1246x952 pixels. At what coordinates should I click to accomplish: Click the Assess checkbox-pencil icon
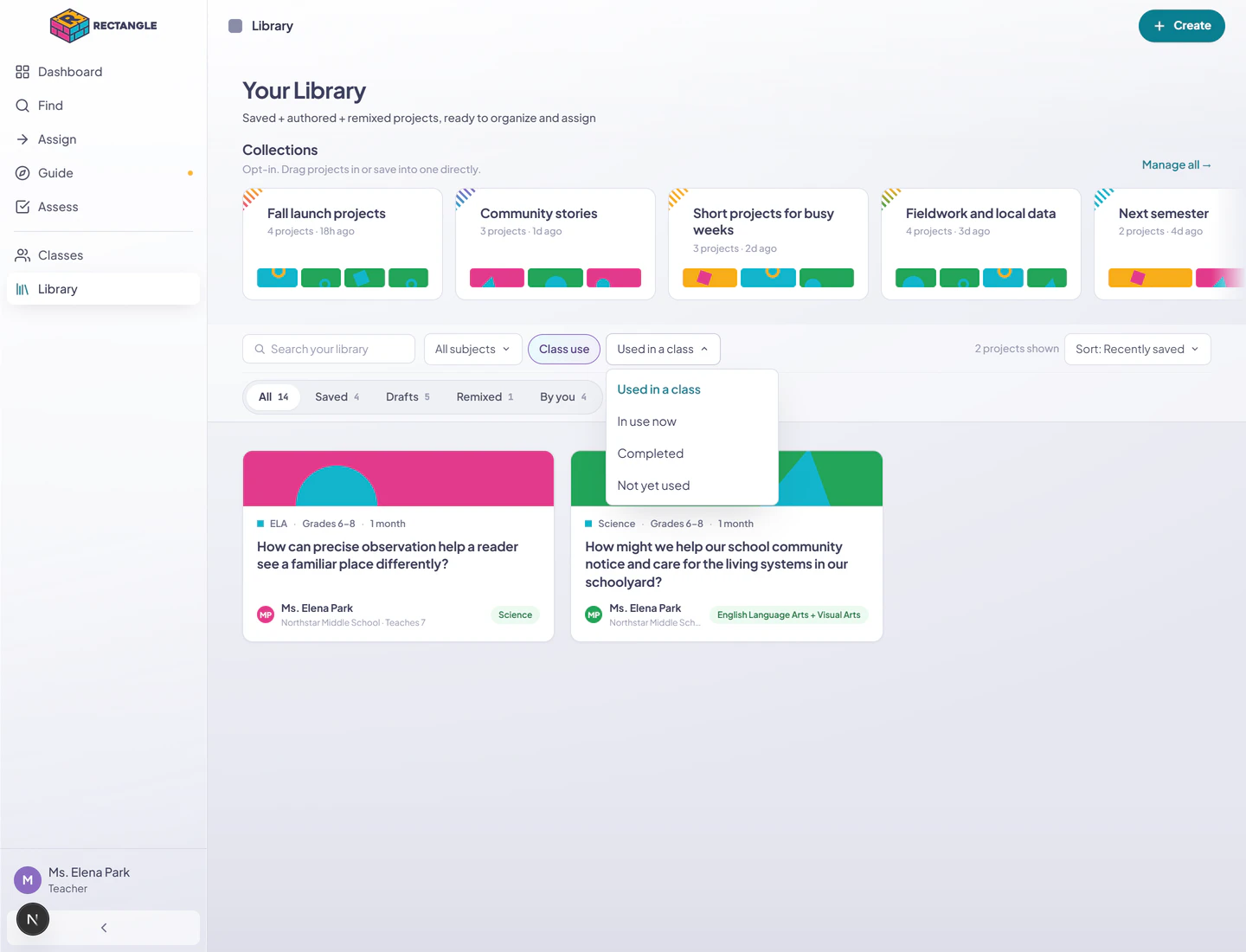point(22,207)
